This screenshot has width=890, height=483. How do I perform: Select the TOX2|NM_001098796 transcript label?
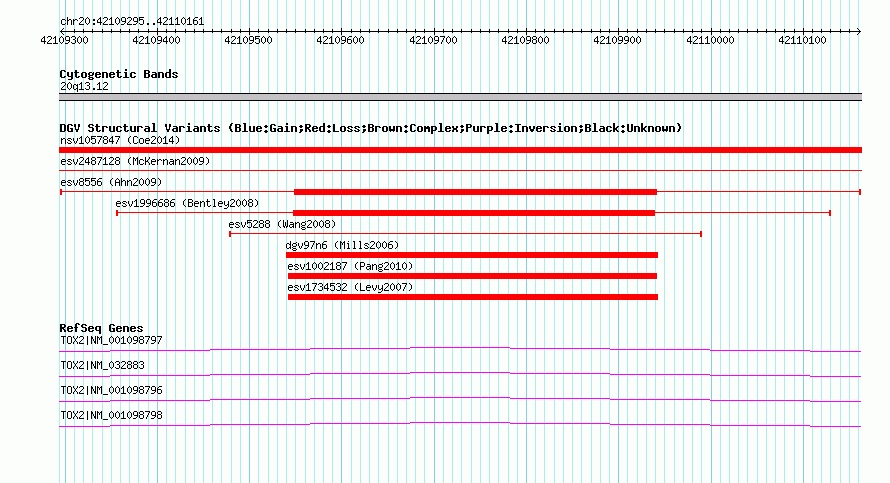click(x=111, y=390)
